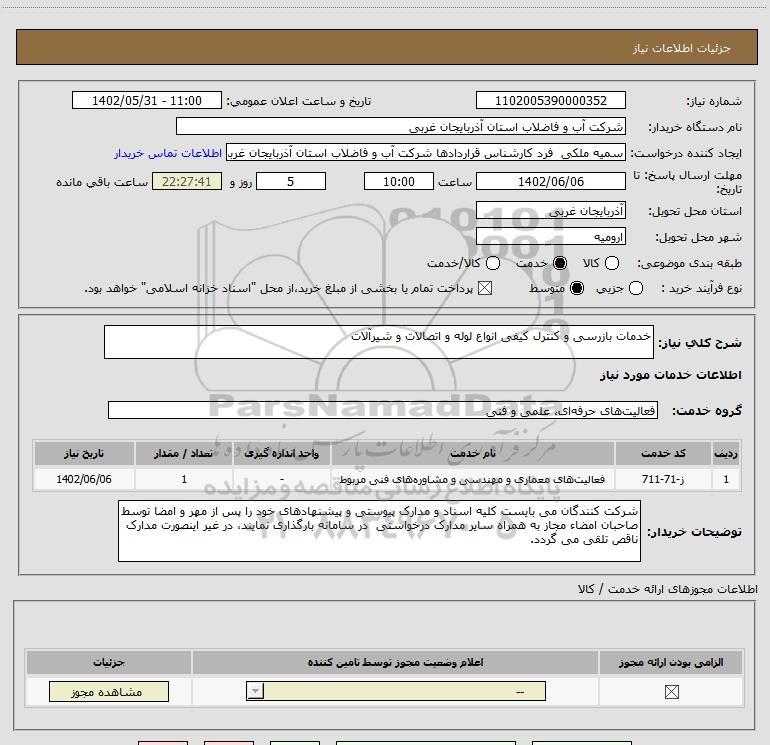Click the need date cell 1402/06/06 in table

tap(84, 479)
